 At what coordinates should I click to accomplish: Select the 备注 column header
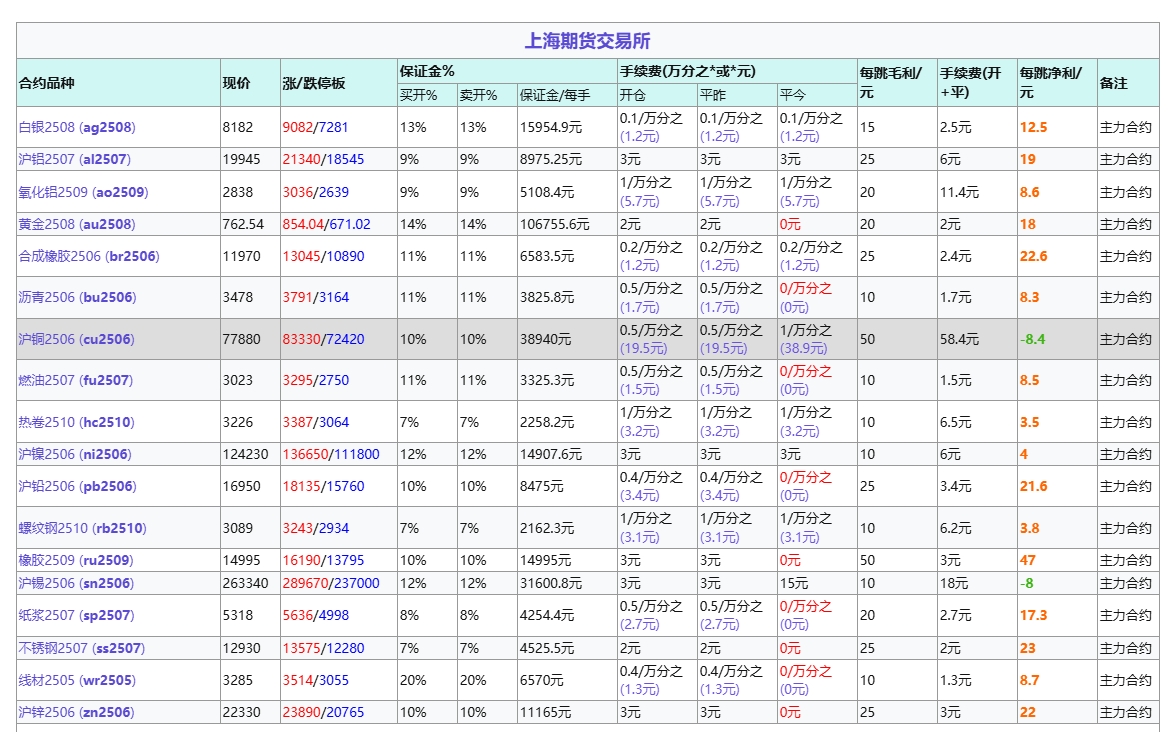click(x=1114, y=83)
